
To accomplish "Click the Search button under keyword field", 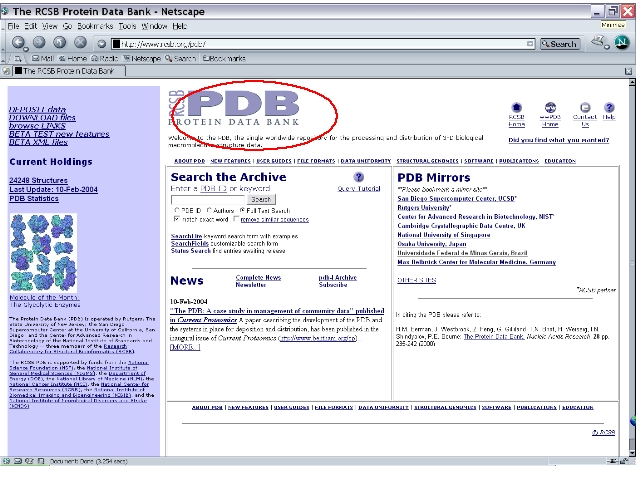I will pos(261,199).
